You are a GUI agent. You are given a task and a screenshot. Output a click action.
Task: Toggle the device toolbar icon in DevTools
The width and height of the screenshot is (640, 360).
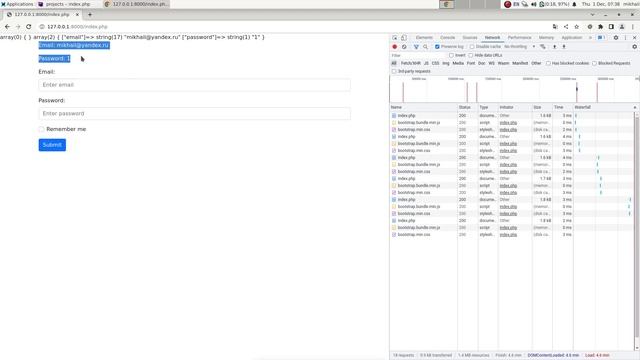(404, 38)
